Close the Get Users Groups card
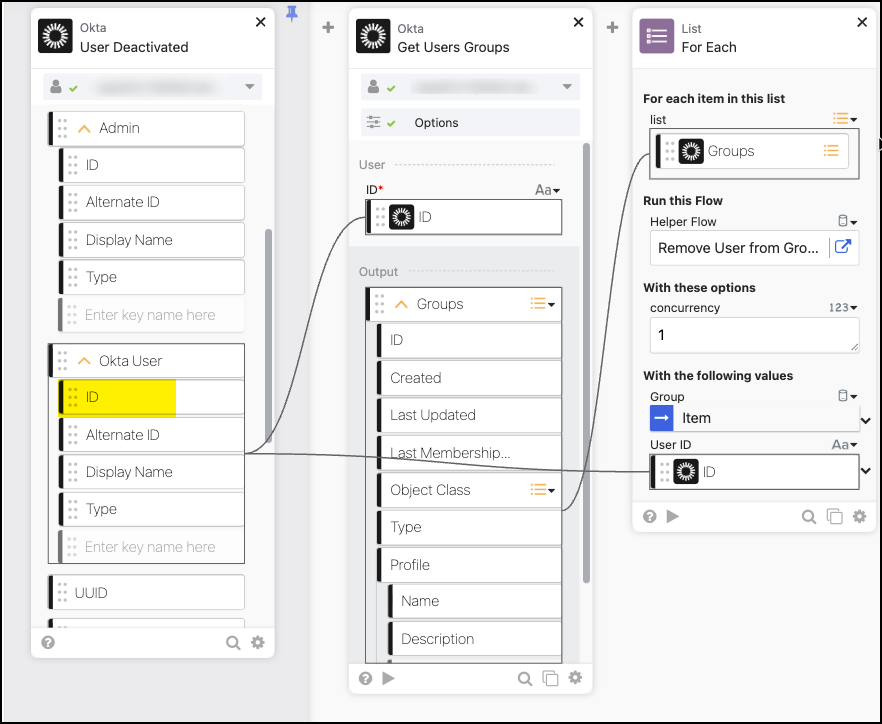 (x=578, y=22)
